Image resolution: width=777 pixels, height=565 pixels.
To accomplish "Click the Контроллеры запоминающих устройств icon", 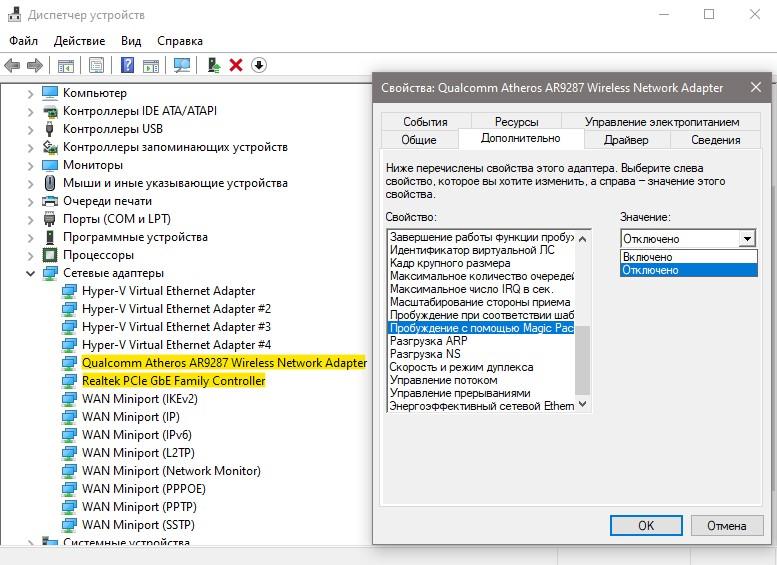I will pos(50,147).
